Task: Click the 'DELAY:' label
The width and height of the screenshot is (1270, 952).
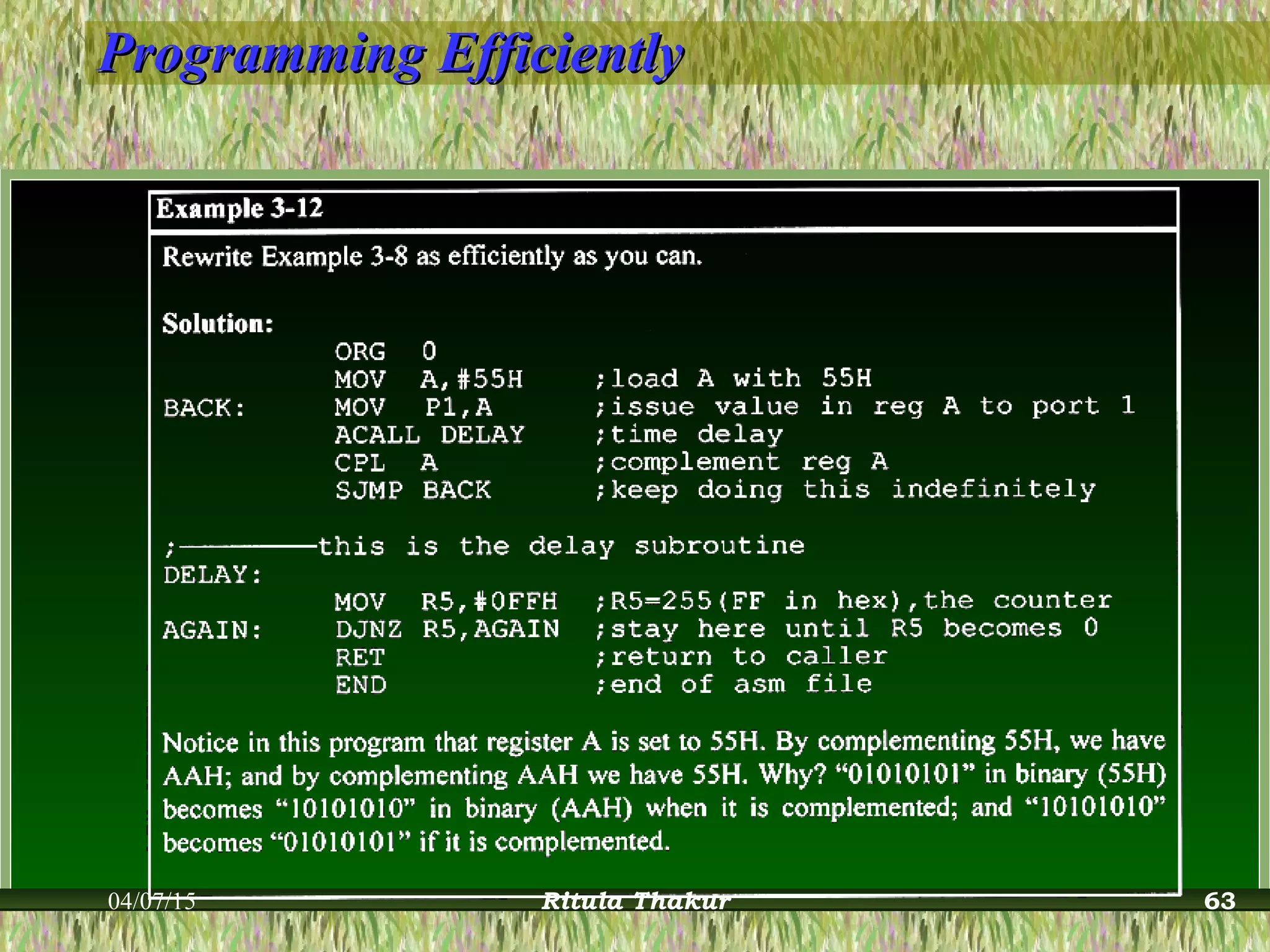Action: [213, 575]
